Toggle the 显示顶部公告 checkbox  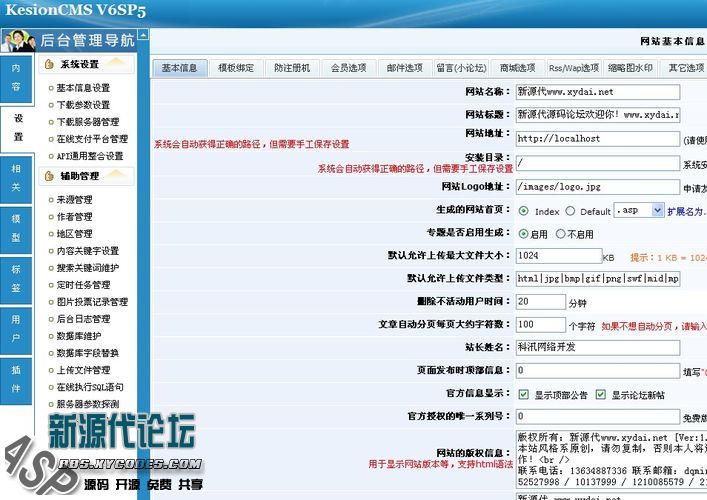(523, 395)
